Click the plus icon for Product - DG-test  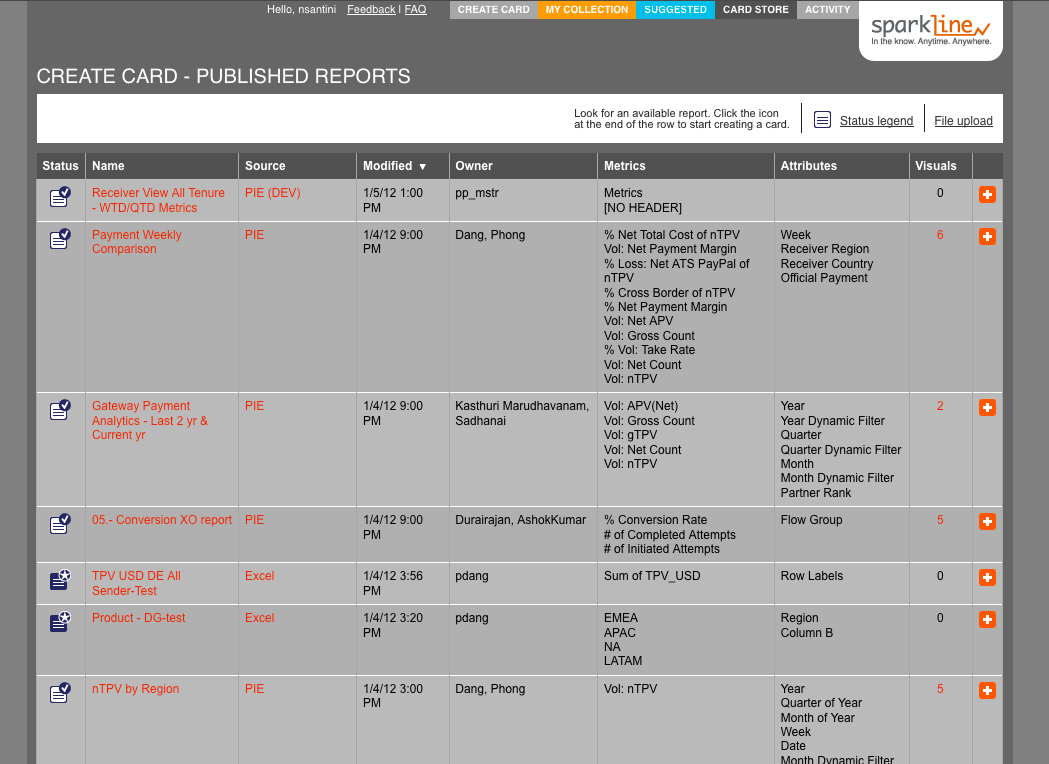click(987, 620)
